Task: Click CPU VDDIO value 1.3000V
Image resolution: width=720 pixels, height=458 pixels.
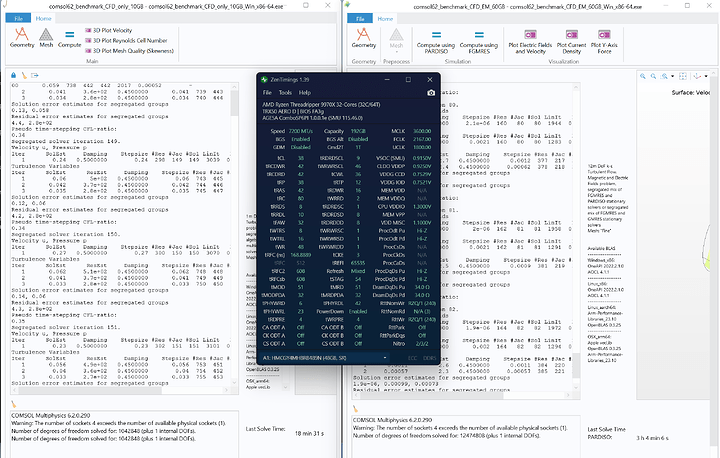Action: pyautogui.click(x=422, y=207)
